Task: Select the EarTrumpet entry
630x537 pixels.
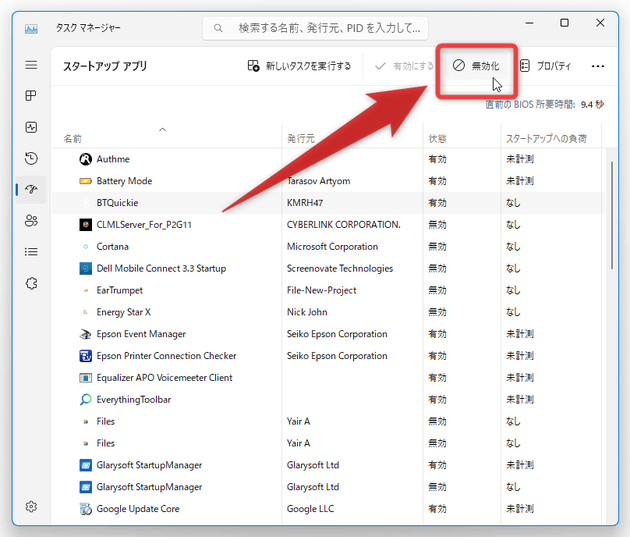Action: pyautogui.click(x=119, y=290)
